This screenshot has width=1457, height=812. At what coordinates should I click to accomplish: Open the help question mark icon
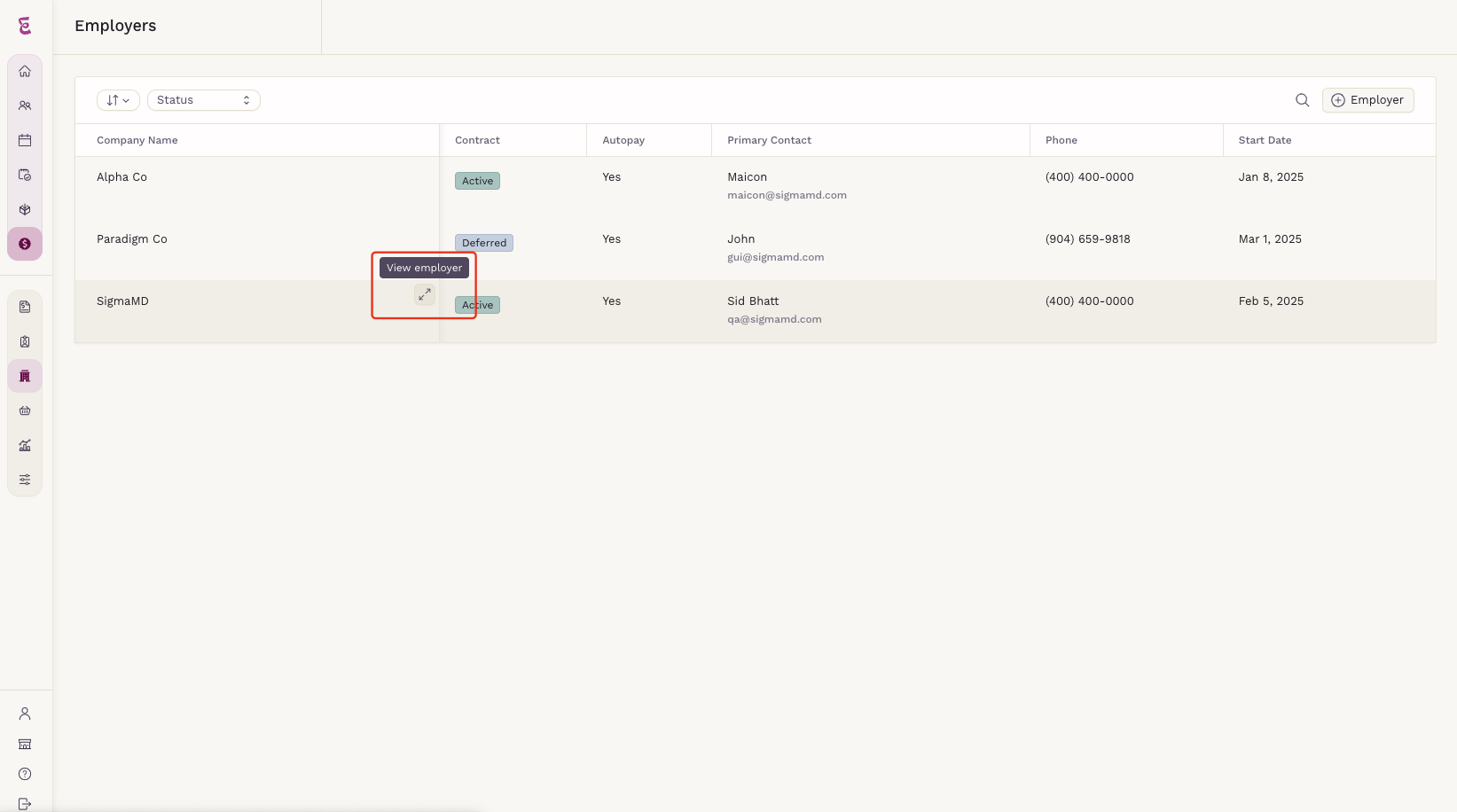pyautogui.click(x=25, y=774)
